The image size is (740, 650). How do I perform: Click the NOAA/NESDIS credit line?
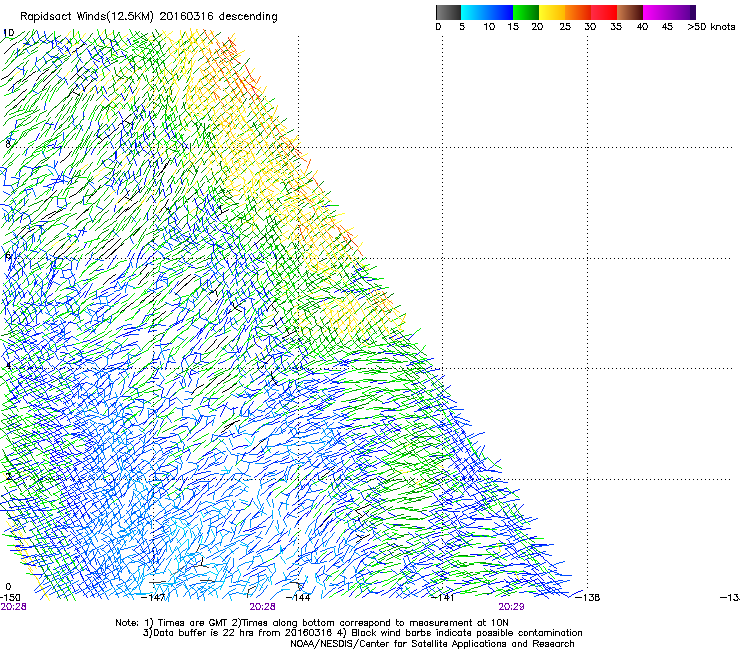point(432,644)
